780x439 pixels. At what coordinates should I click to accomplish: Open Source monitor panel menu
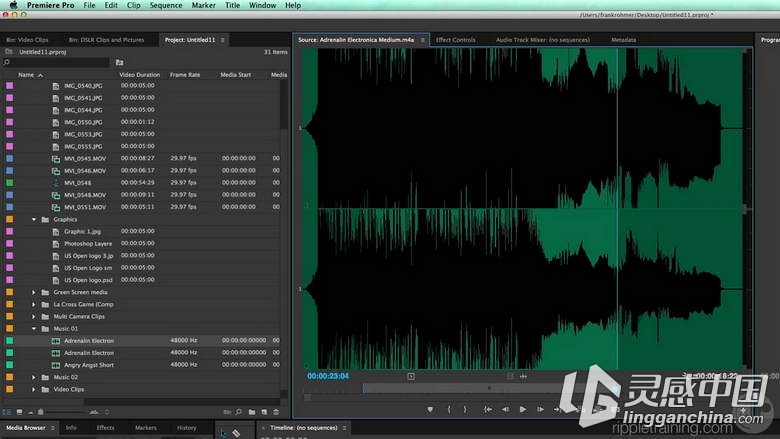(x=423, y=40)
